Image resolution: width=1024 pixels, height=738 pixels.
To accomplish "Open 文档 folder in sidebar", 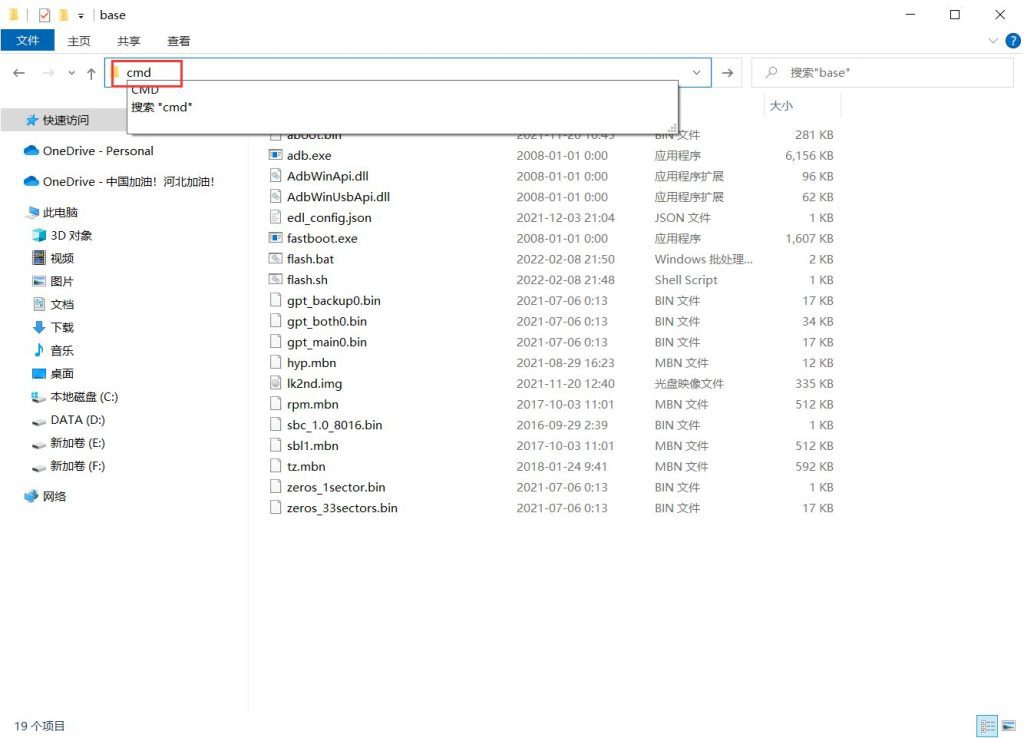I will coord(61,304).
